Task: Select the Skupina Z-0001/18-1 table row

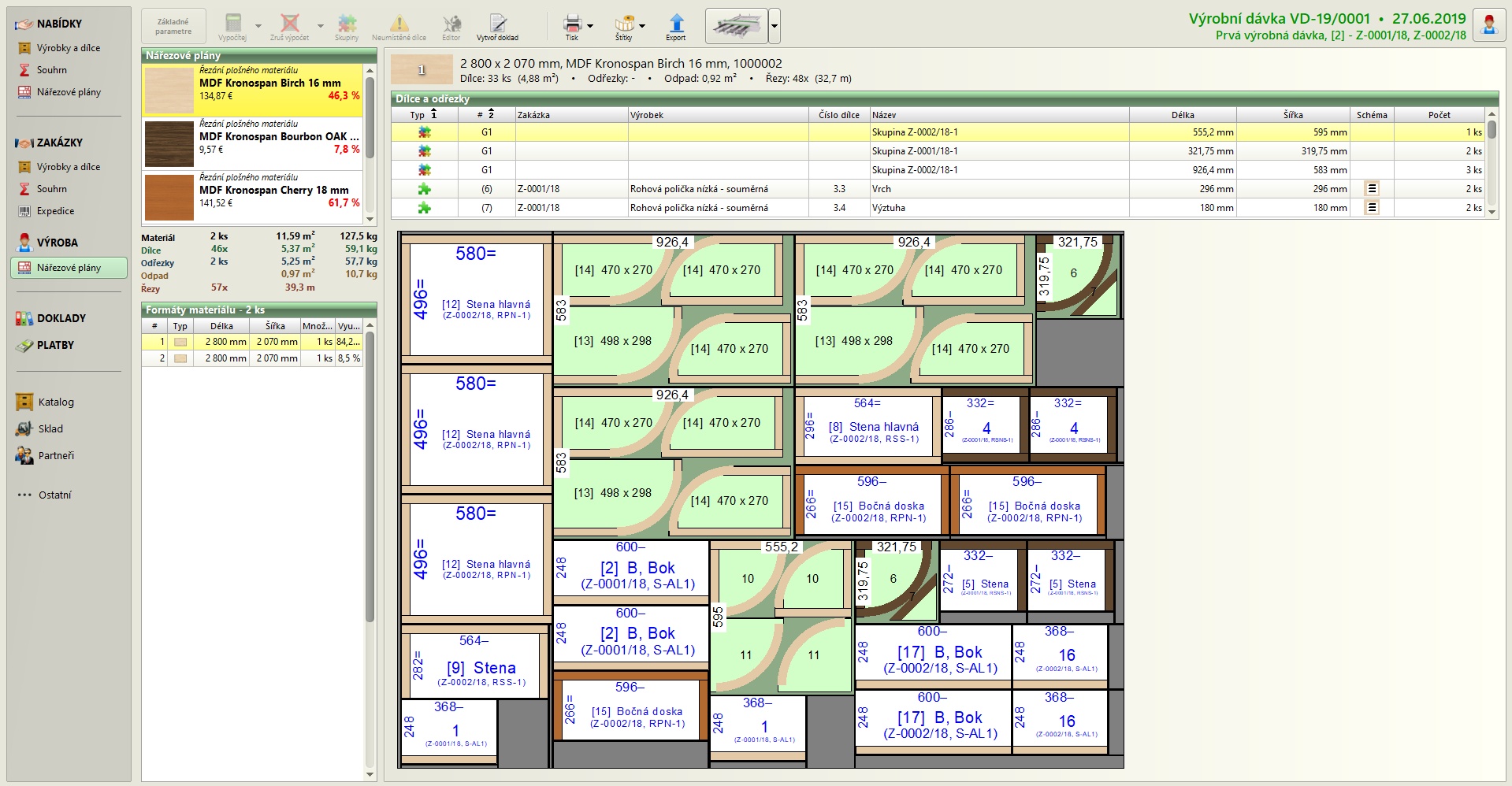Action: [914, 151]
